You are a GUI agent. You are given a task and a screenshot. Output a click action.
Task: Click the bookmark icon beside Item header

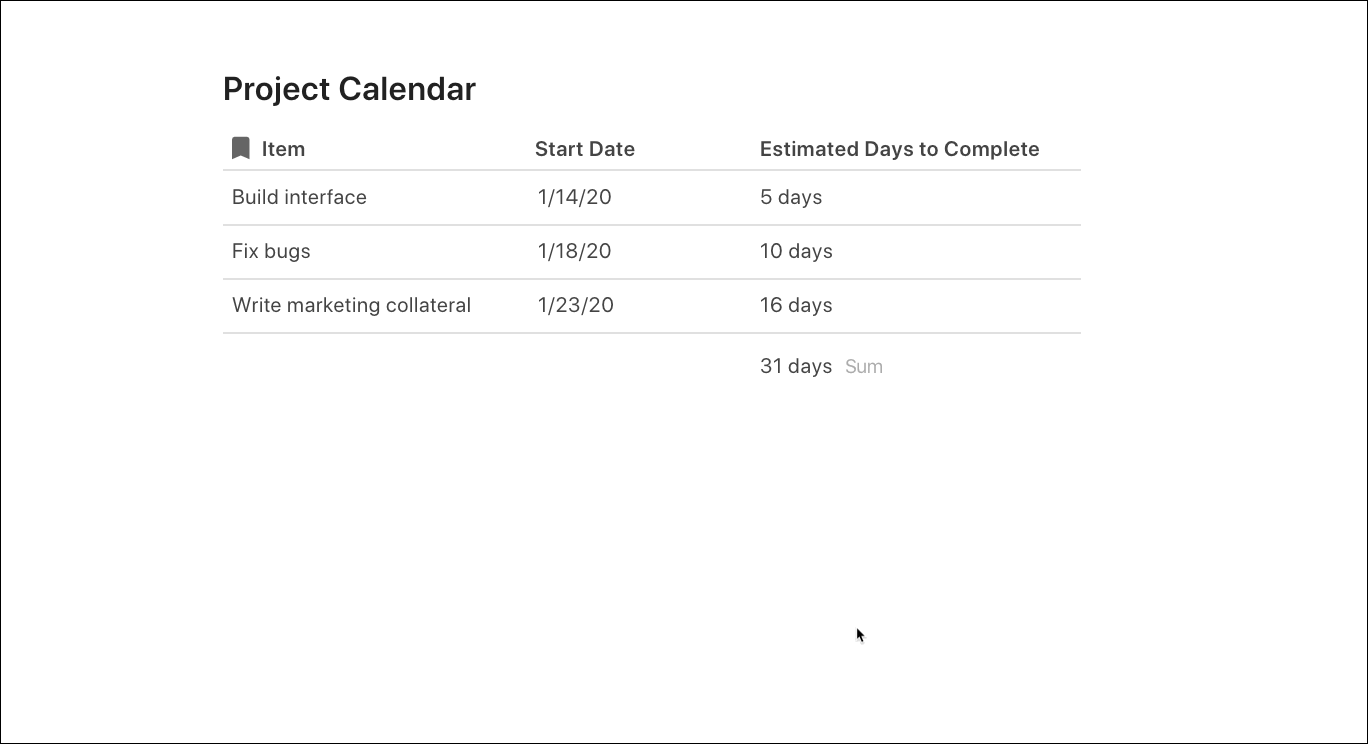pos(240,149)
